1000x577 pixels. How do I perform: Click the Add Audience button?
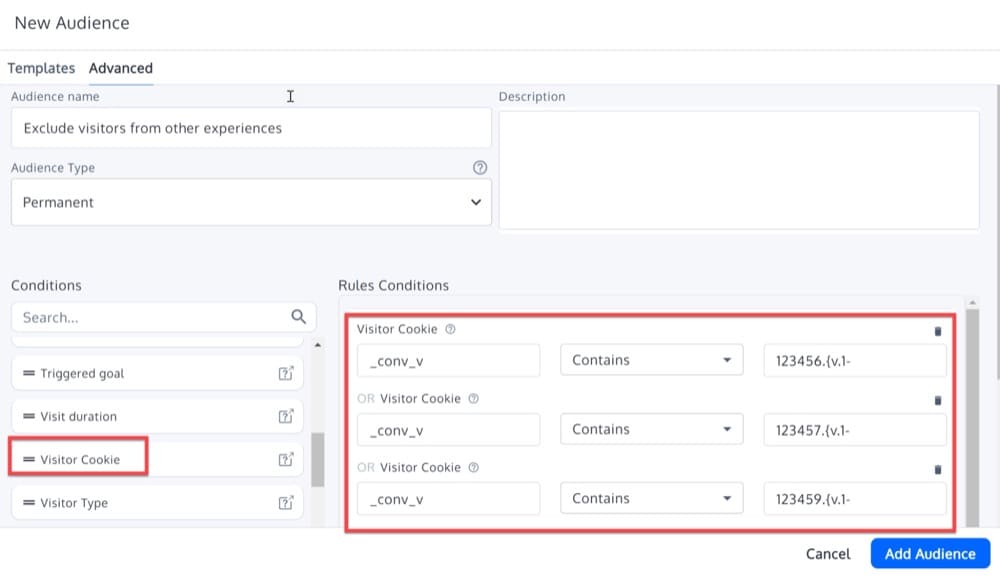click(x=930, y=553)
